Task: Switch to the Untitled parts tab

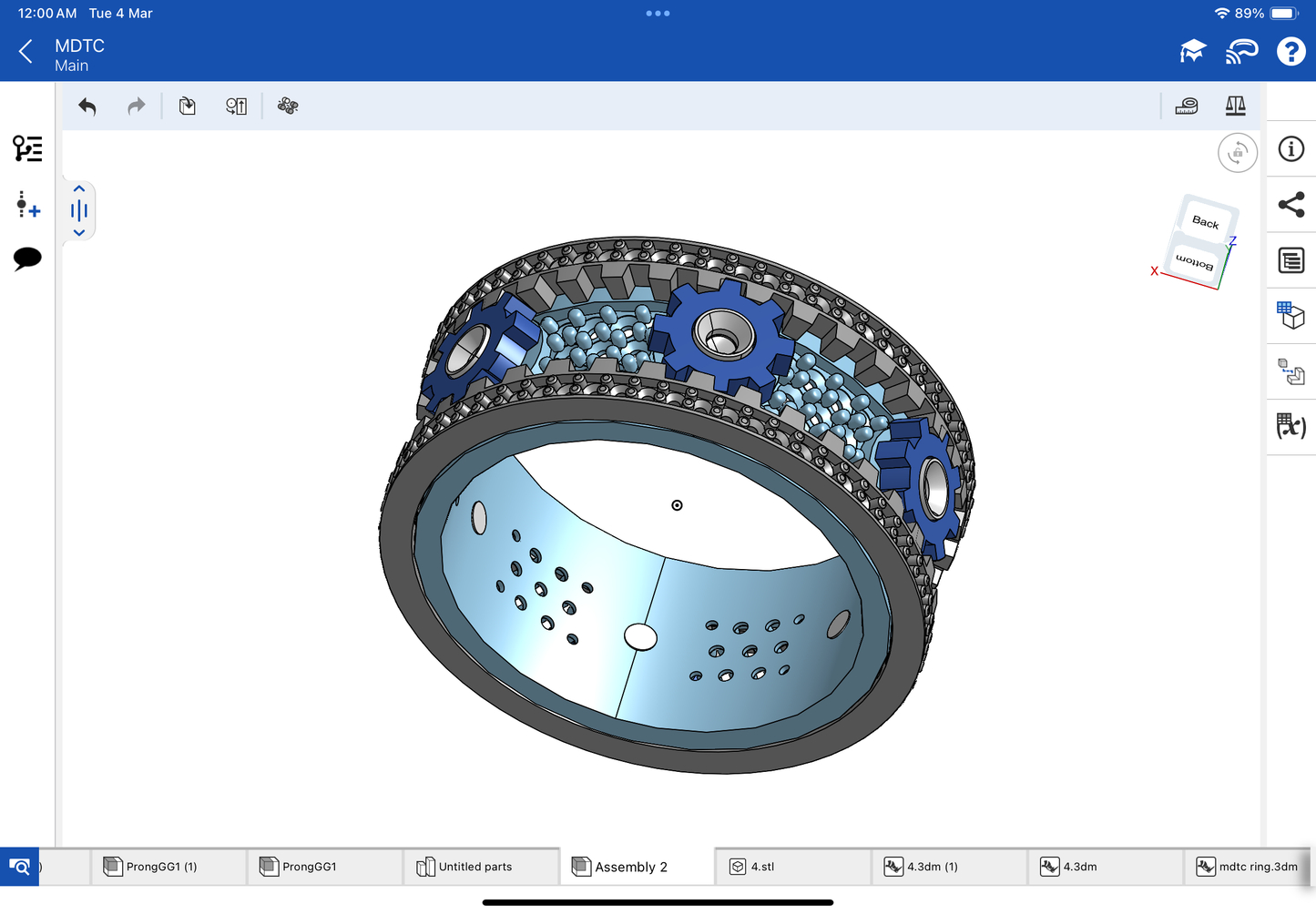Action: pyautogui.click(x=474, y=867)
